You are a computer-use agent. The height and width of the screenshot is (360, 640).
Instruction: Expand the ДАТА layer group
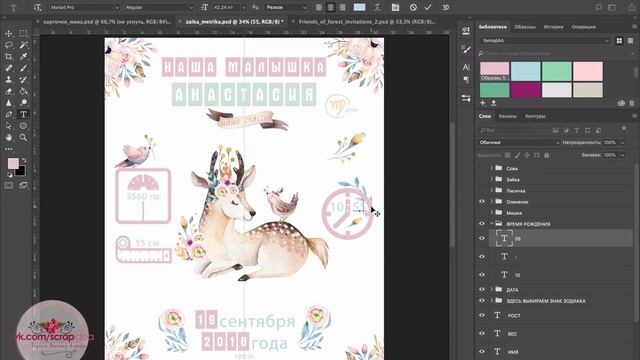pyautogui.click(x=492, y=289)
